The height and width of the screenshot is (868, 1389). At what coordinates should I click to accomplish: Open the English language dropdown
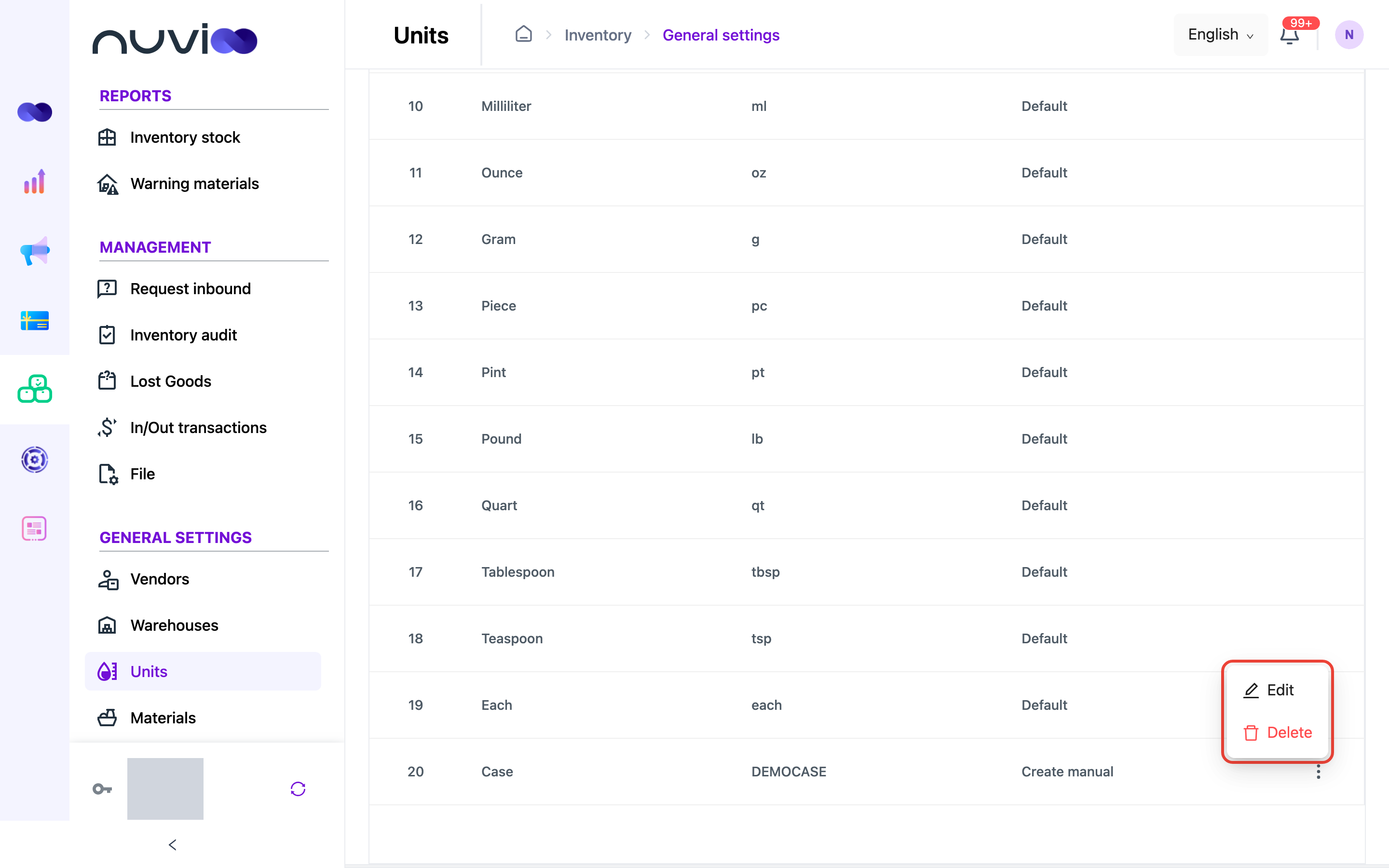click(1220, 35)
